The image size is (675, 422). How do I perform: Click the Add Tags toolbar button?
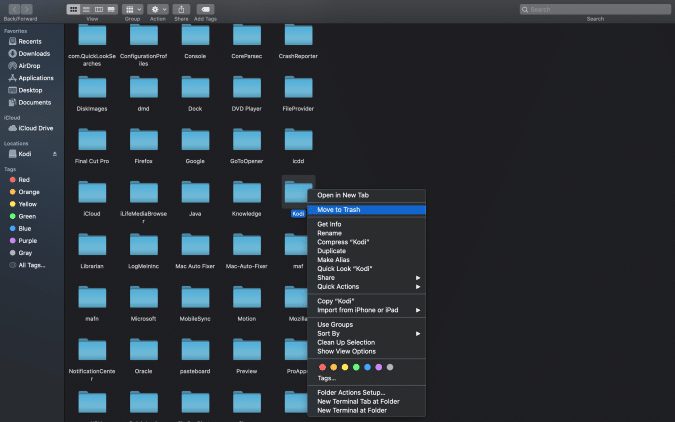(x=205, y=9)
